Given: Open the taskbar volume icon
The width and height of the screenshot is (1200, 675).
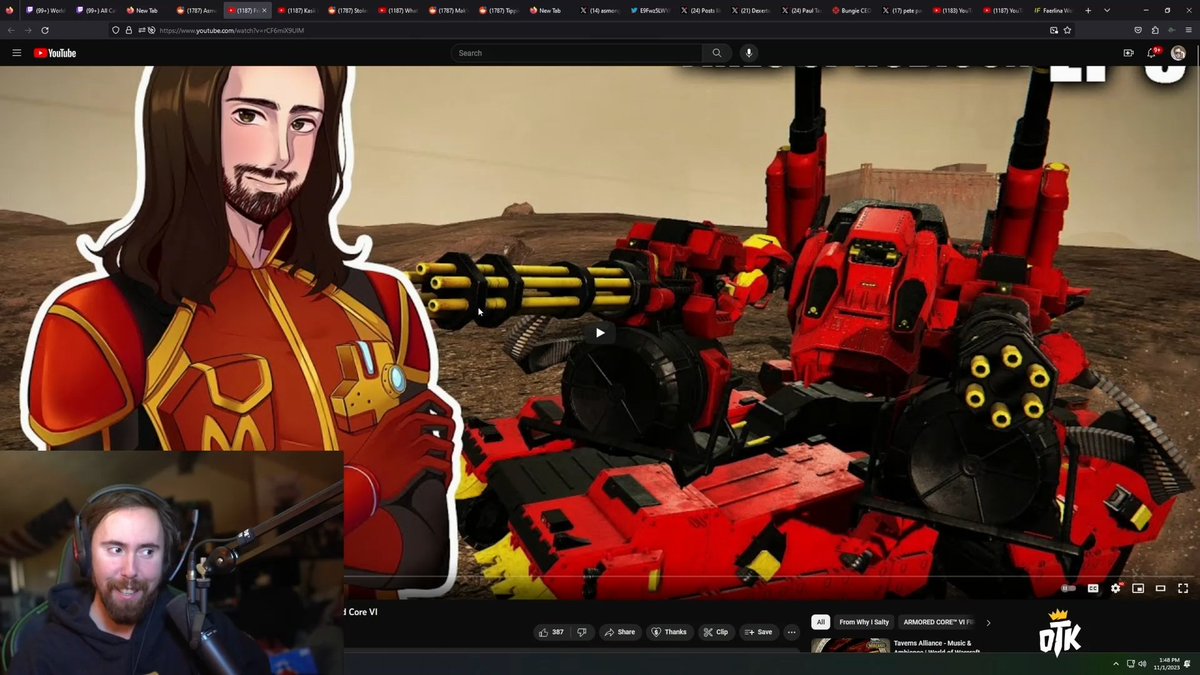Looking at the screenshot, I should coord(1142,663).
